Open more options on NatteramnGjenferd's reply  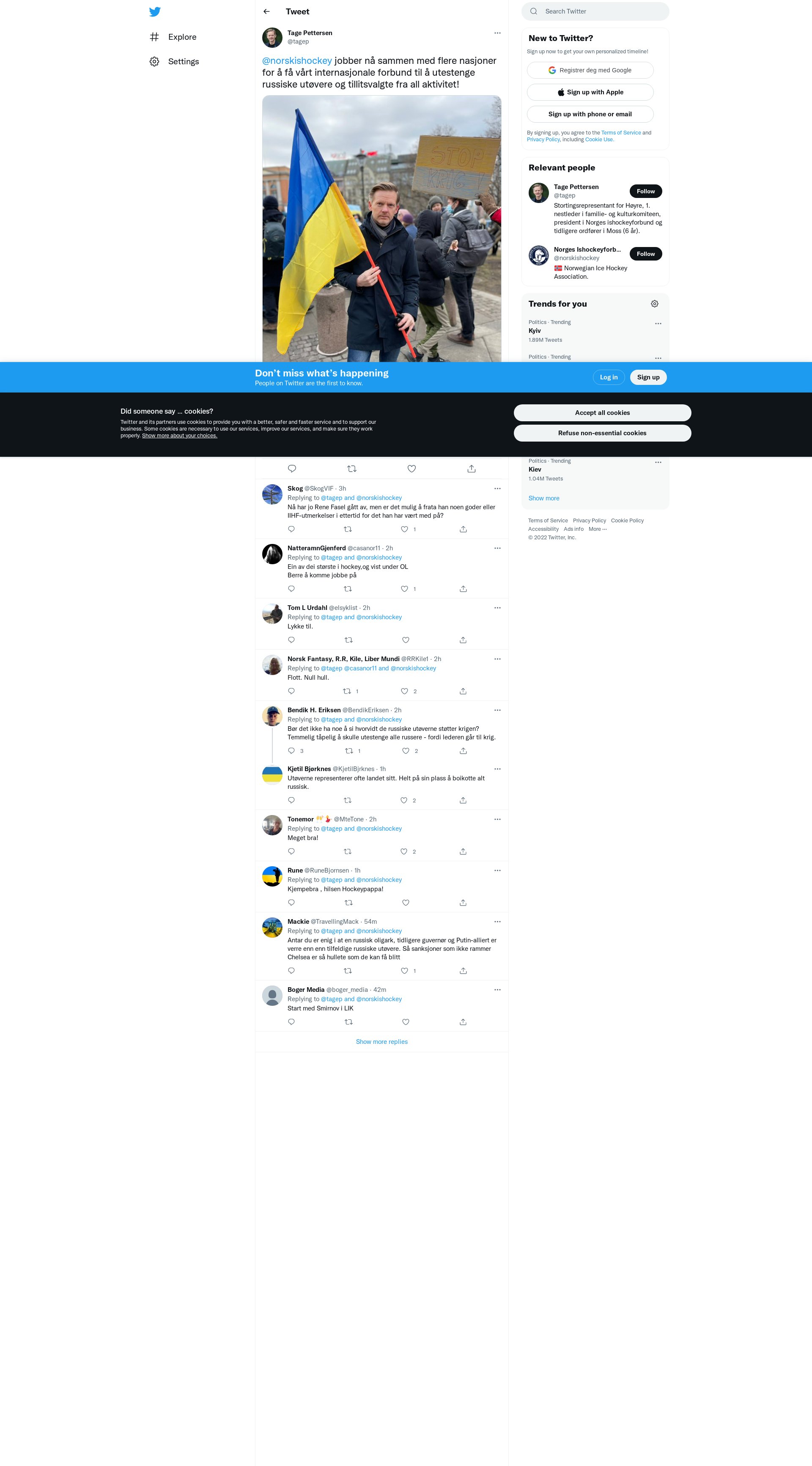coord(497,548)
